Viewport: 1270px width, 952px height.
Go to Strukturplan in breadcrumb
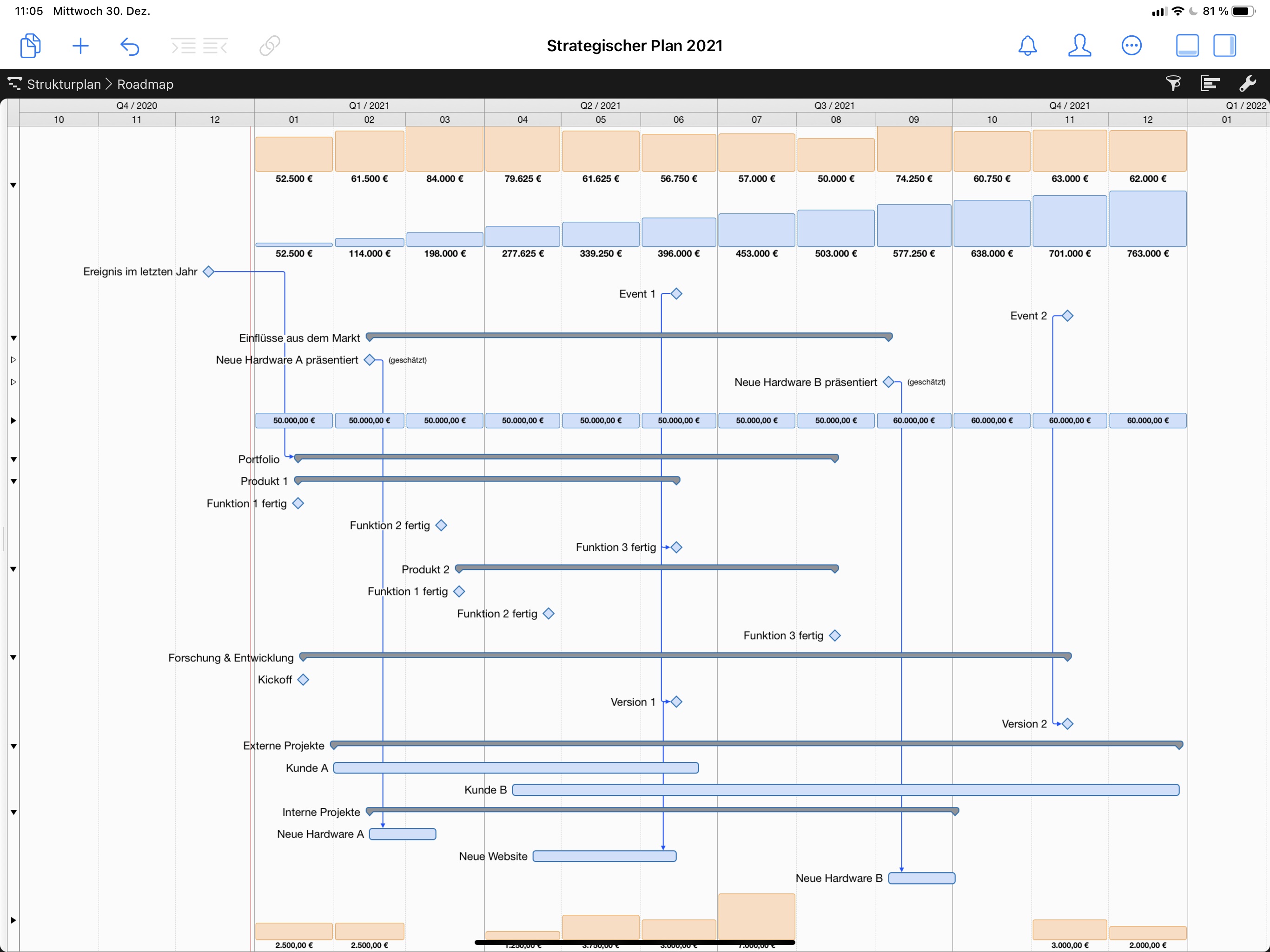point(63,85)
